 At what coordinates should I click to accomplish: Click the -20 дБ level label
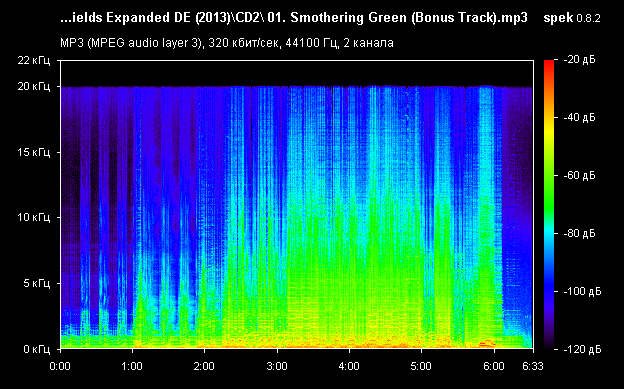click(x=579, y=60)
